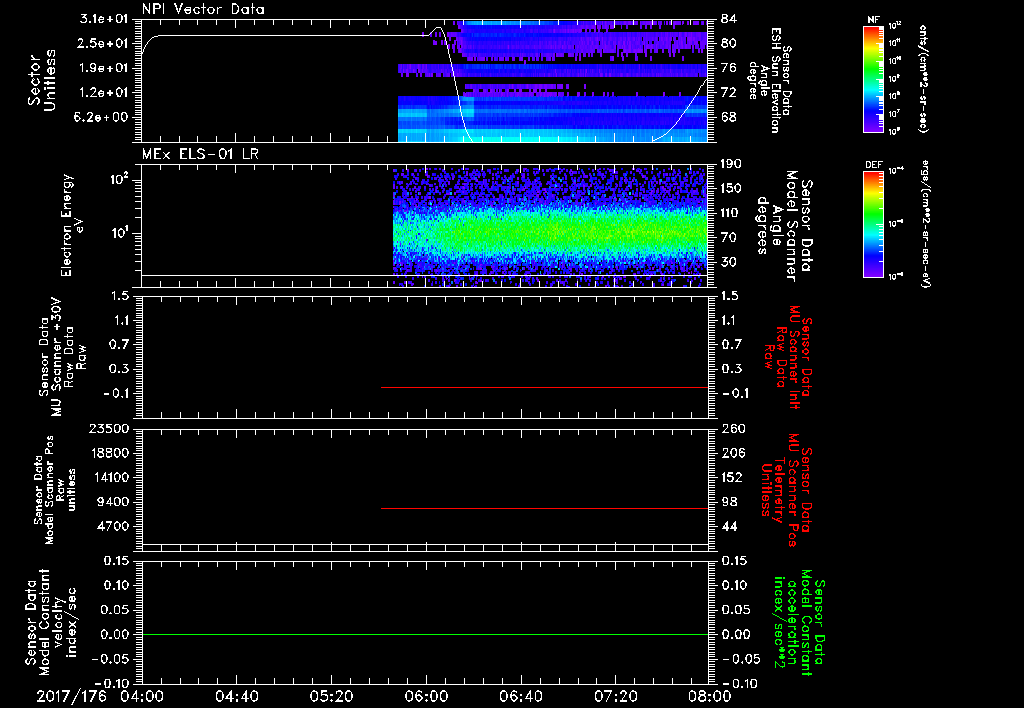Click the 'NF' label above the color bar
Viewport: 1024px width, 708px height.
873,20
